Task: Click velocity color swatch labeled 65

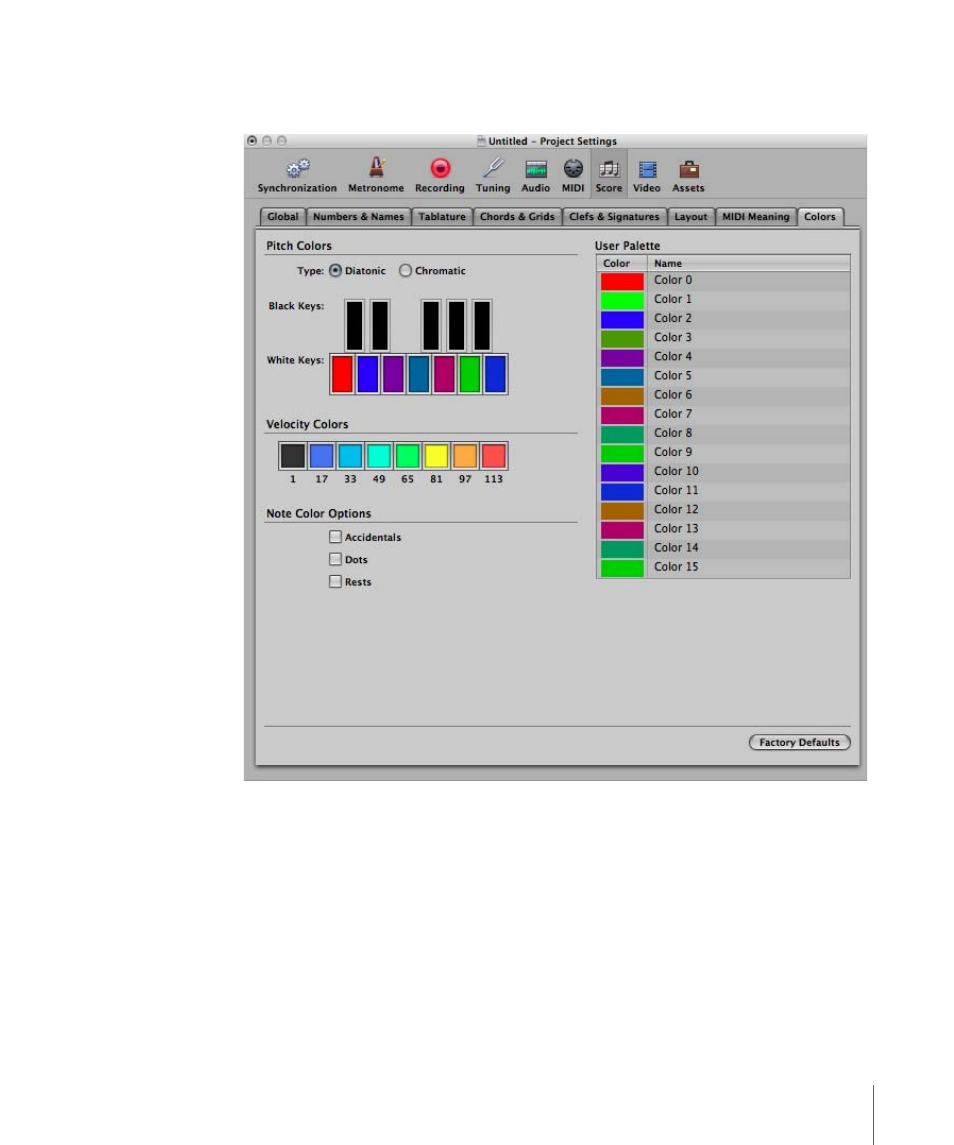Action: pos(407,456)
